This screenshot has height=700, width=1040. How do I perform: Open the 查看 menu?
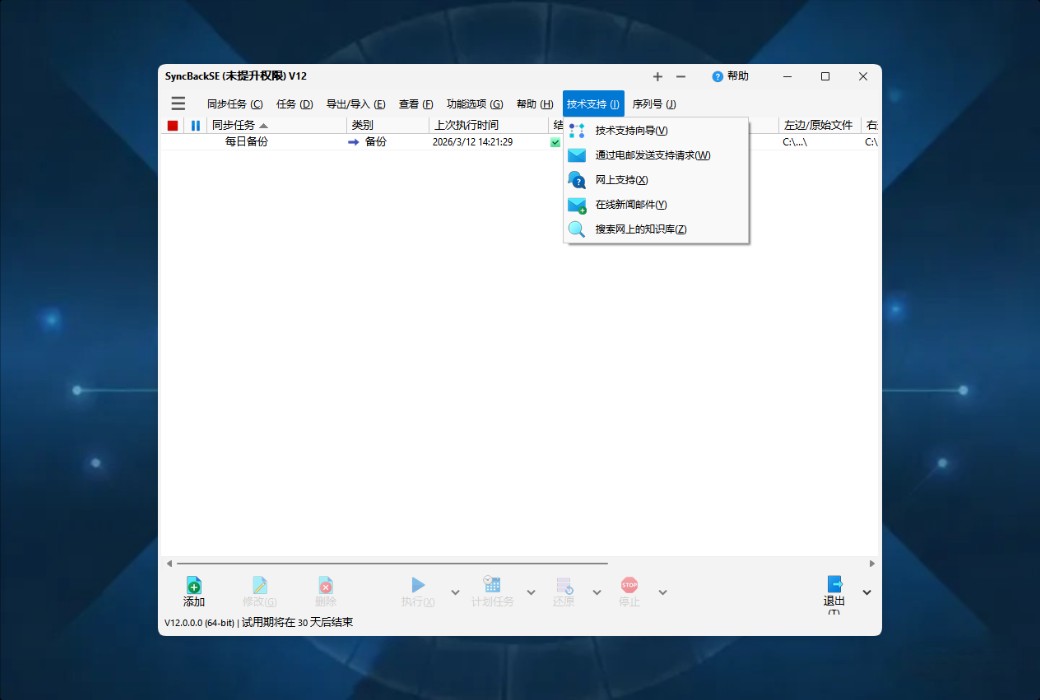(x=414, y=103)
